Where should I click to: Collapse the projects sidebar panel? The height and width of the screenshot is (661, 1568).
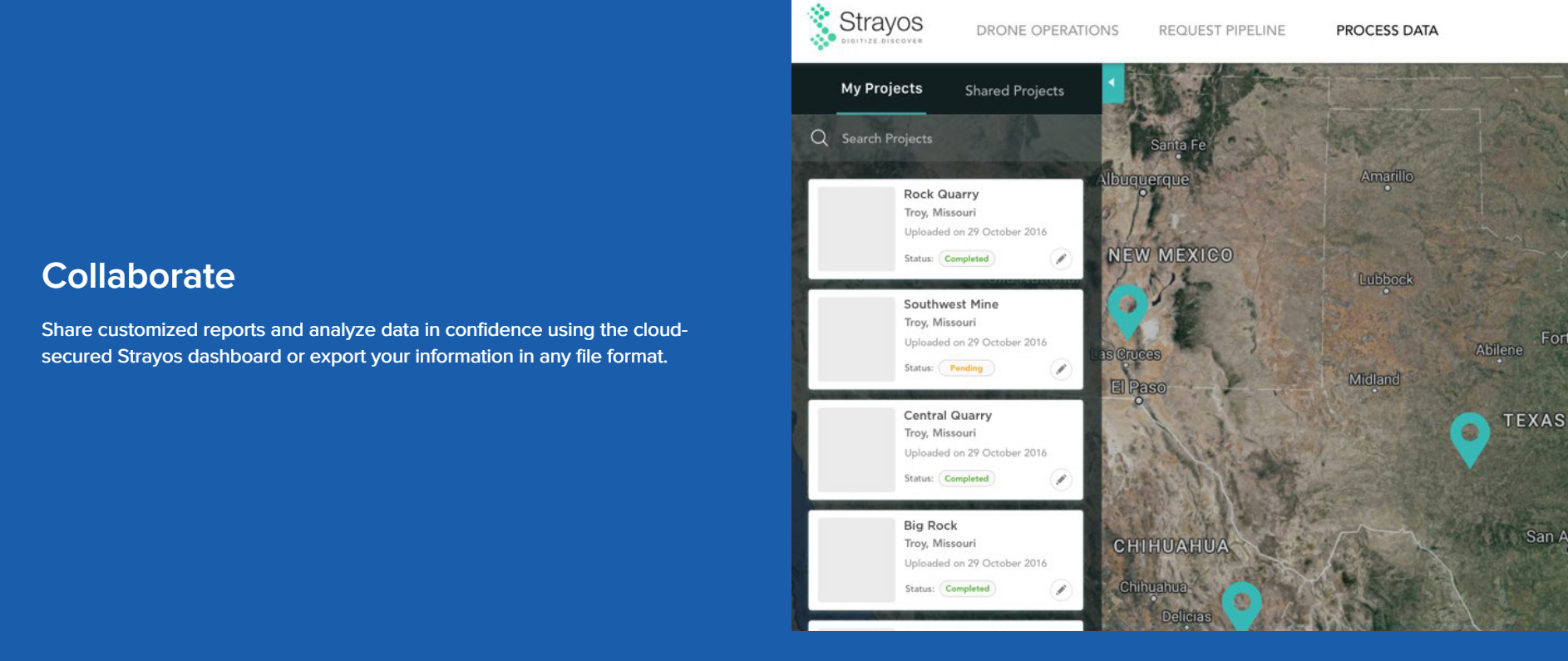(1112, 82)
